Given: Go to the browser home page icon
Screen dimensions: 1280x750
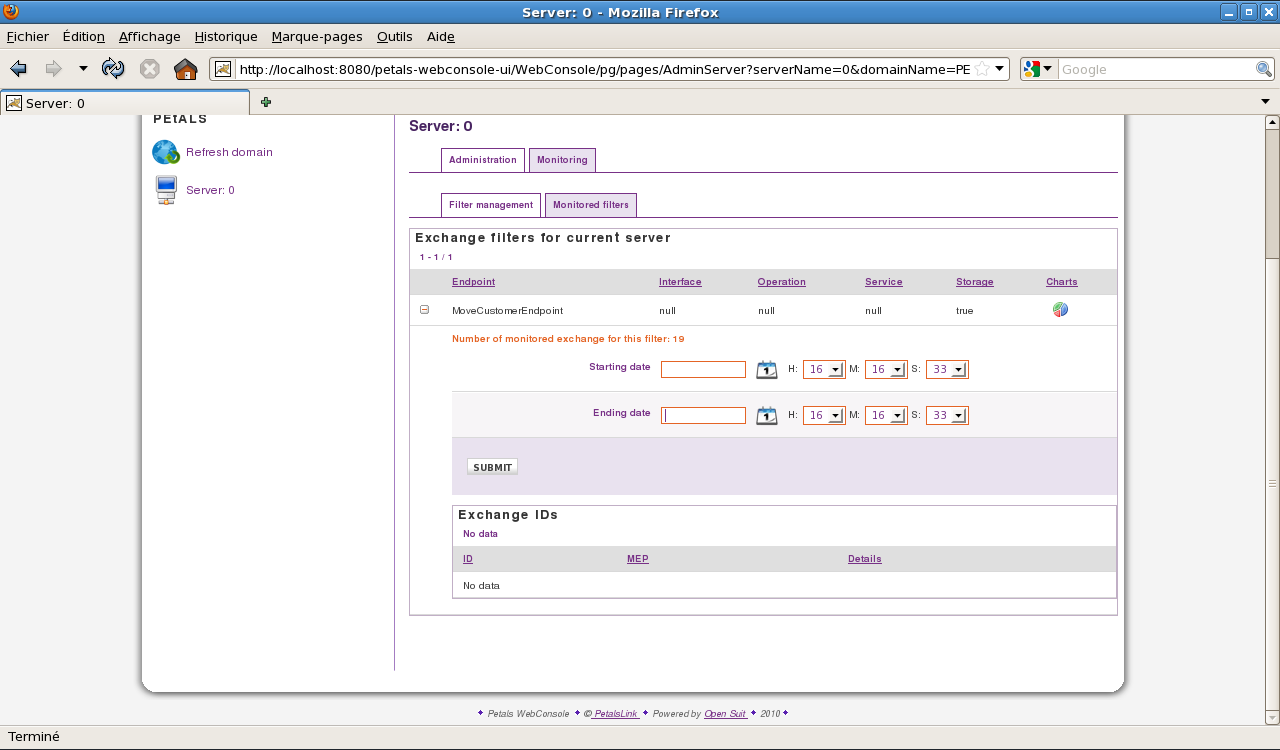Looking at the screenshot, I should tap(185, 69).
